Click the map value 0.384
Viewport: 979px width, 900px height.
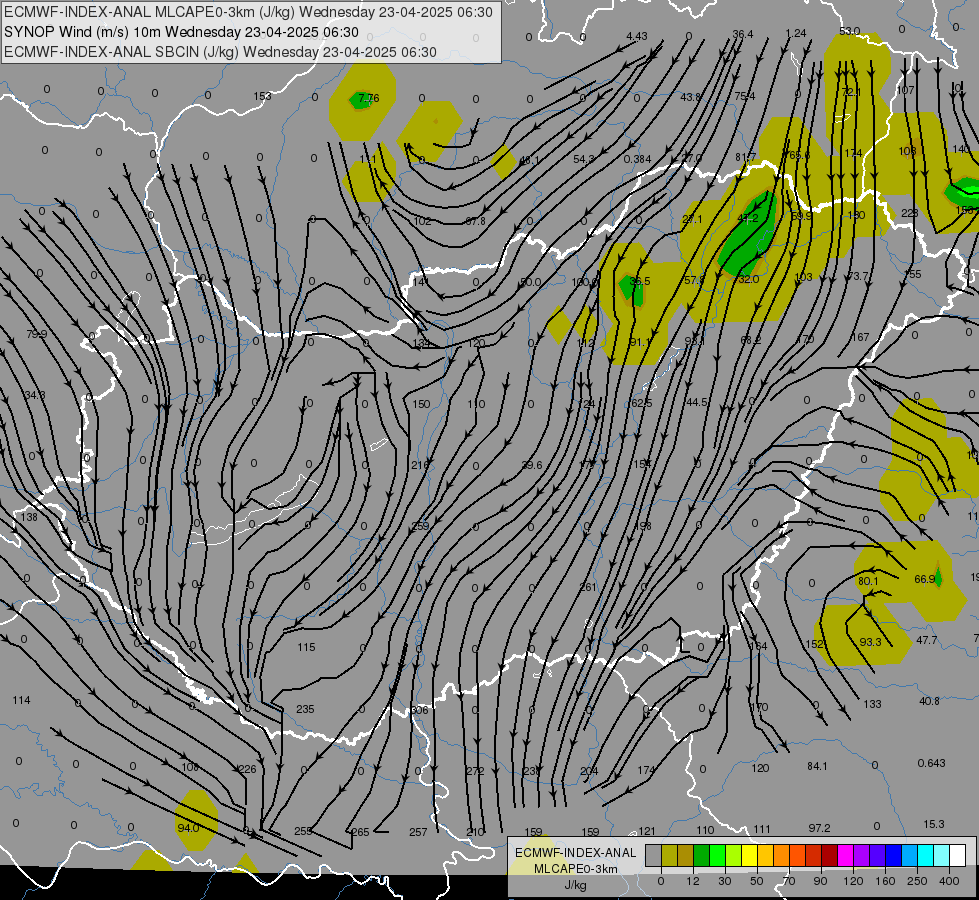click(x=637, y=159)
